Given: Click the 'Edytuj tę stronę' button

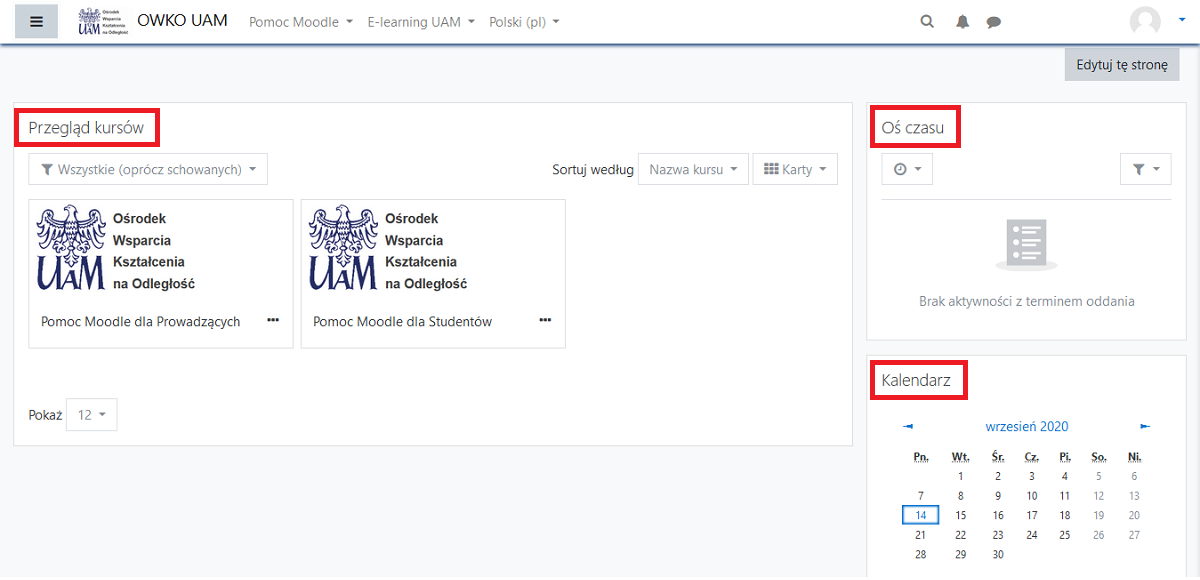Looking at the screenshot, I should [x=1121, y=63].
